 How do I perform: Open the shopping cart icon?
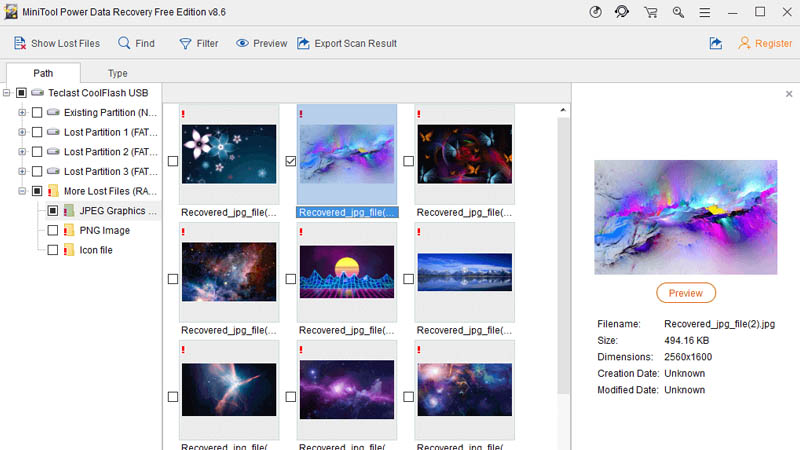(x=651, y=12)
